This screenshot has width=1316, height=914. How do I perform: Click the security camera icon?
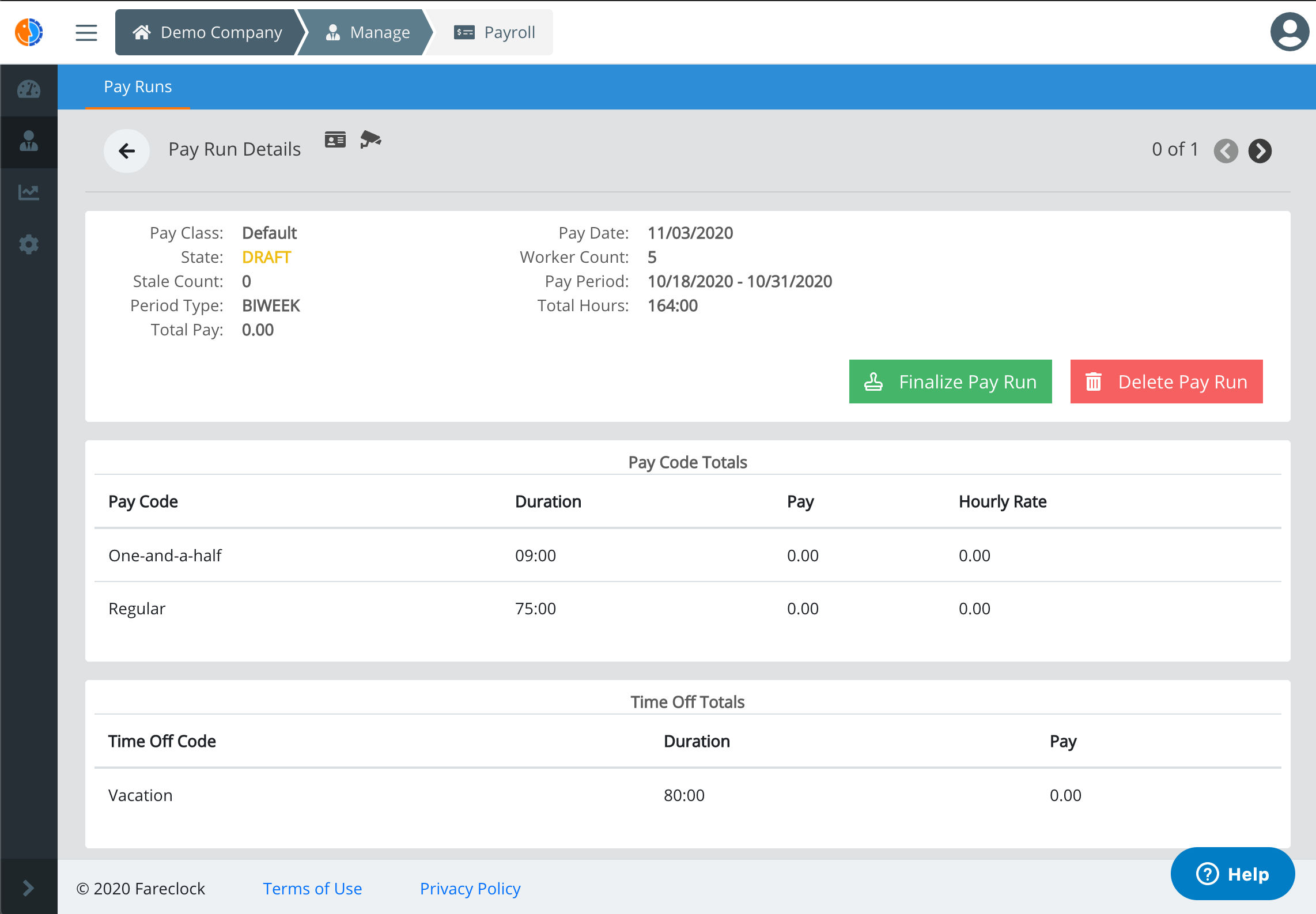[x=370, y=139]
